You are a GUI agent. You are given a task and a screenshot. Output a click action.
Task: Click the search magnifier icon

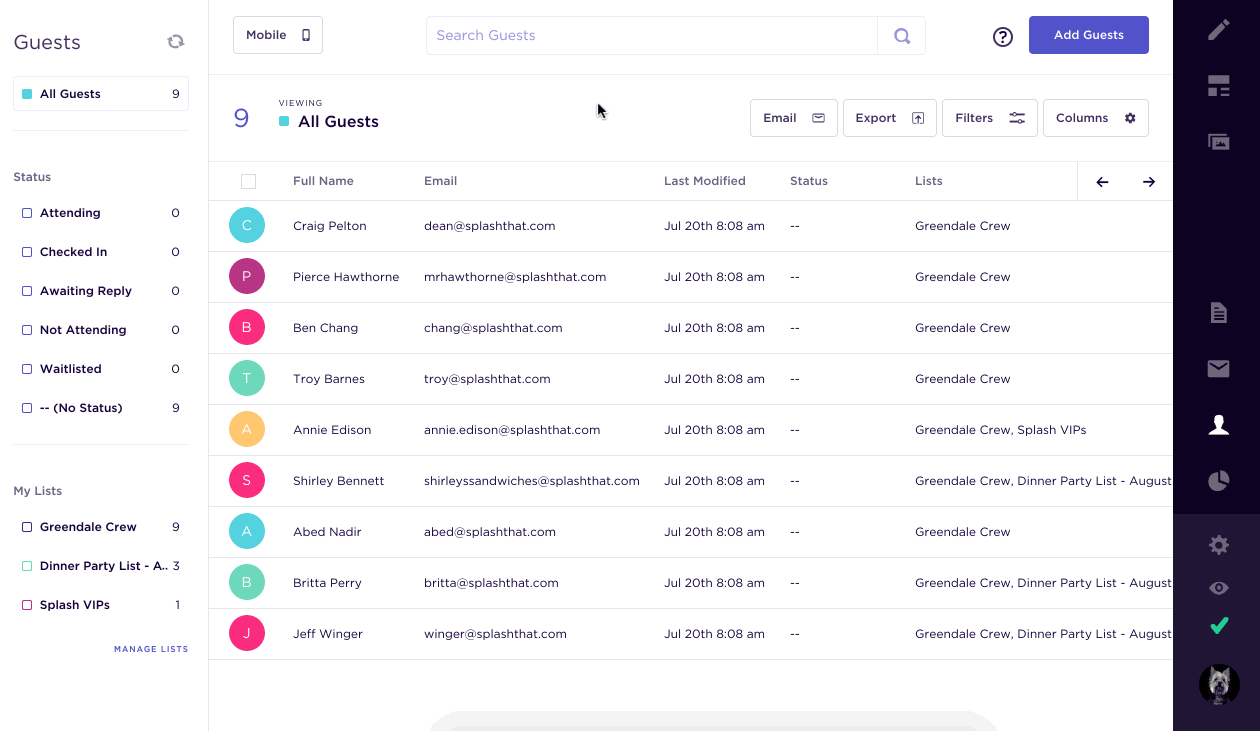point(902,36)
